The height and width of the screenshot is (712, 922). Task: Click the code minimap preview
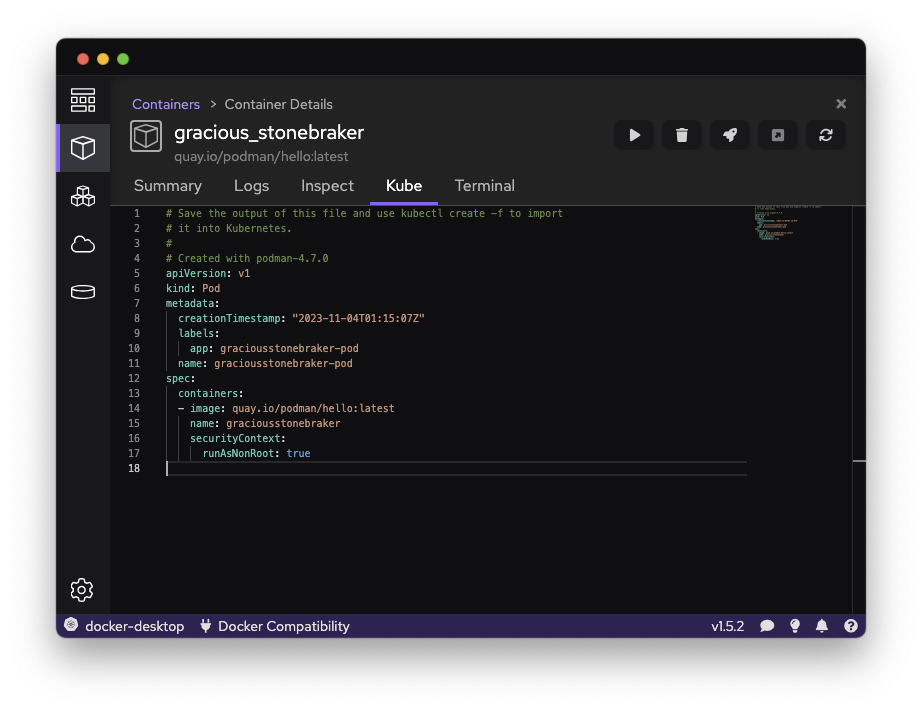tap(788, 222)
